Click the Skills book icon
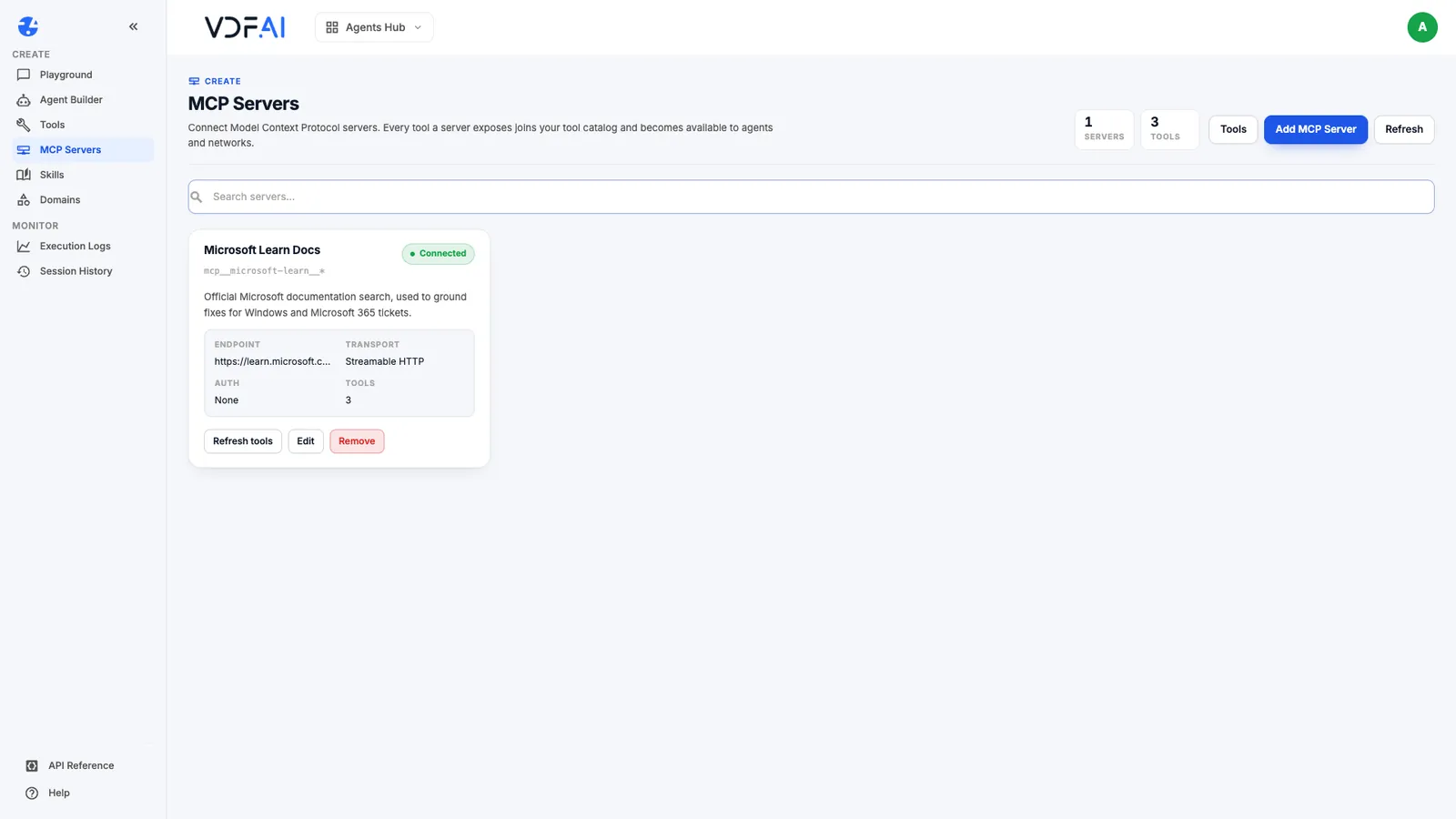Viewport: 1456px width, 819px height. (x=24, y=175)
